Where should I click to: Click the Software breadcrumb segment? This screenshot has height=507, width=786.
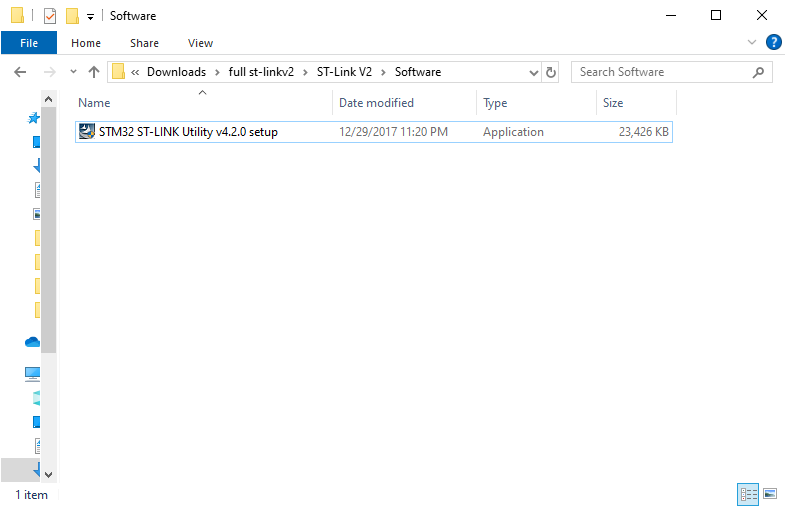coord(418,72)
